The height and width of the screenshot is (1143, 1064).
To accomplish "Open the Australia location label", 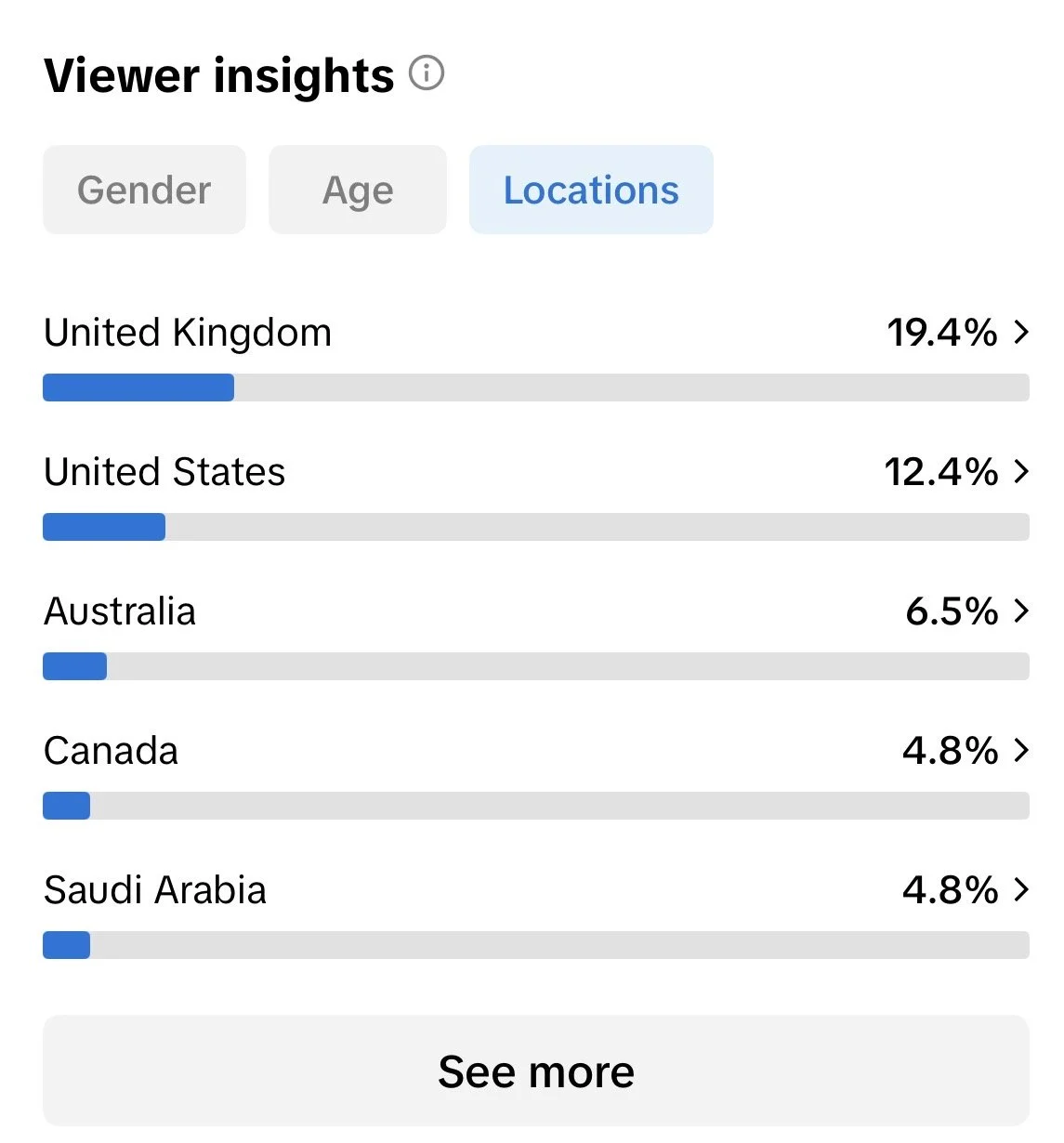I will (x=120, y=611).
